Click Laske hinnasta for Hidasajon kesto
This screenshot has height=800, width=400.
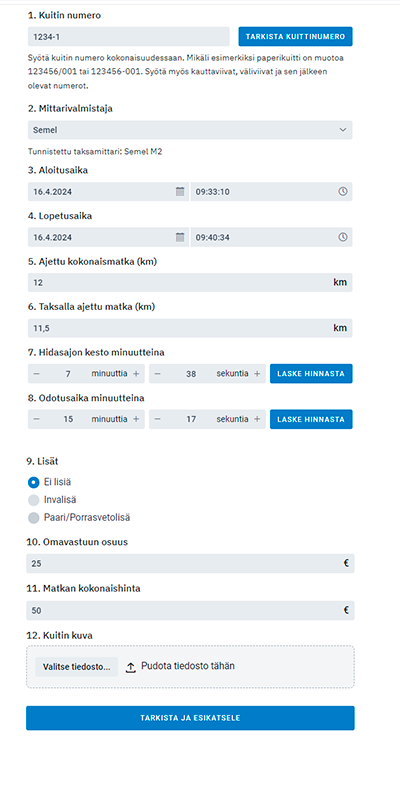[x=311, y=373]
